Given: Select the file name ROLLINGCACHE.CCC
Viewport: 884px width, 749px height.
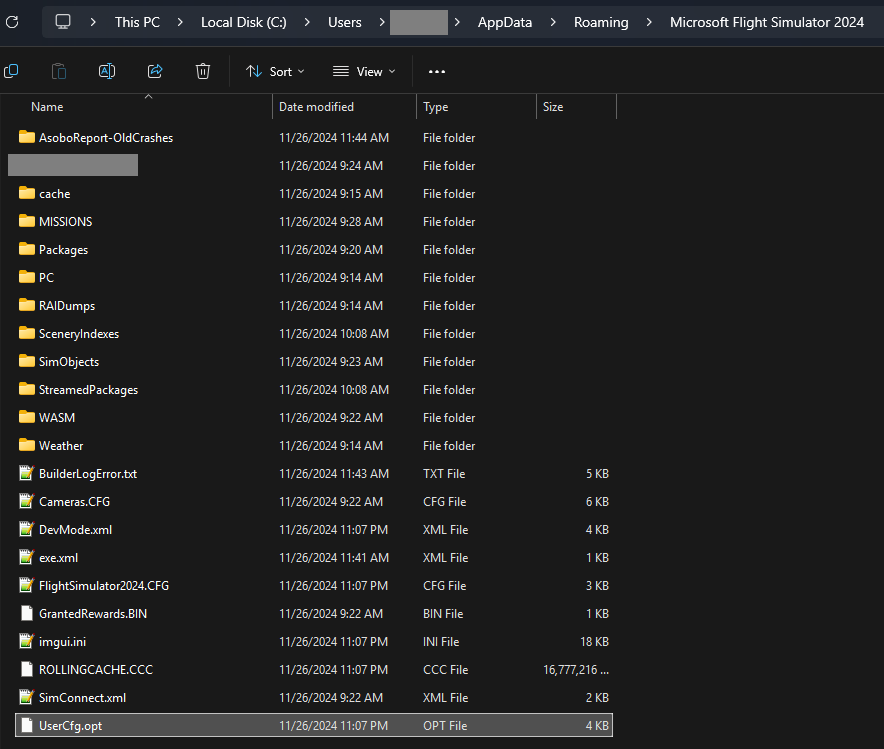Looking at the screenshot, I should 96,670.
